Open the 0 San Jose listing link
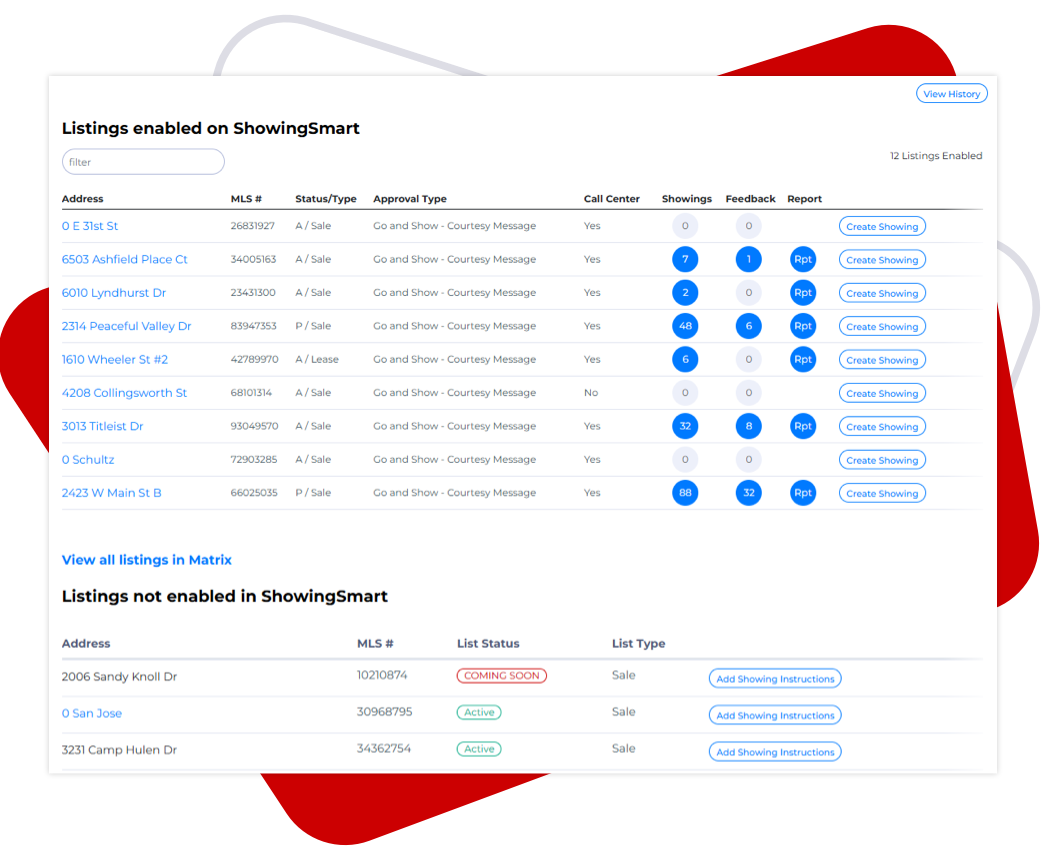 (91, 713)
